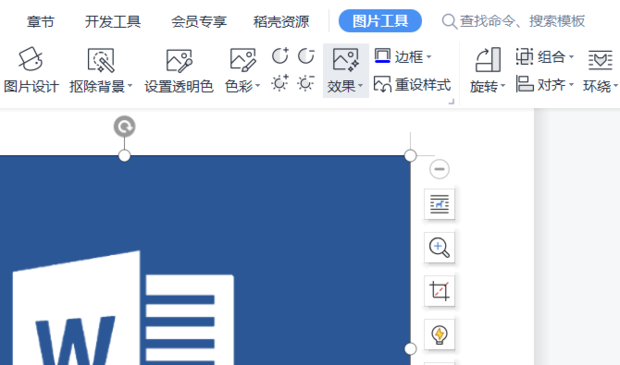Decrease image contrast with the minus icon
The height and width of the screenshot is (365, 620).
tap(306, 56)
